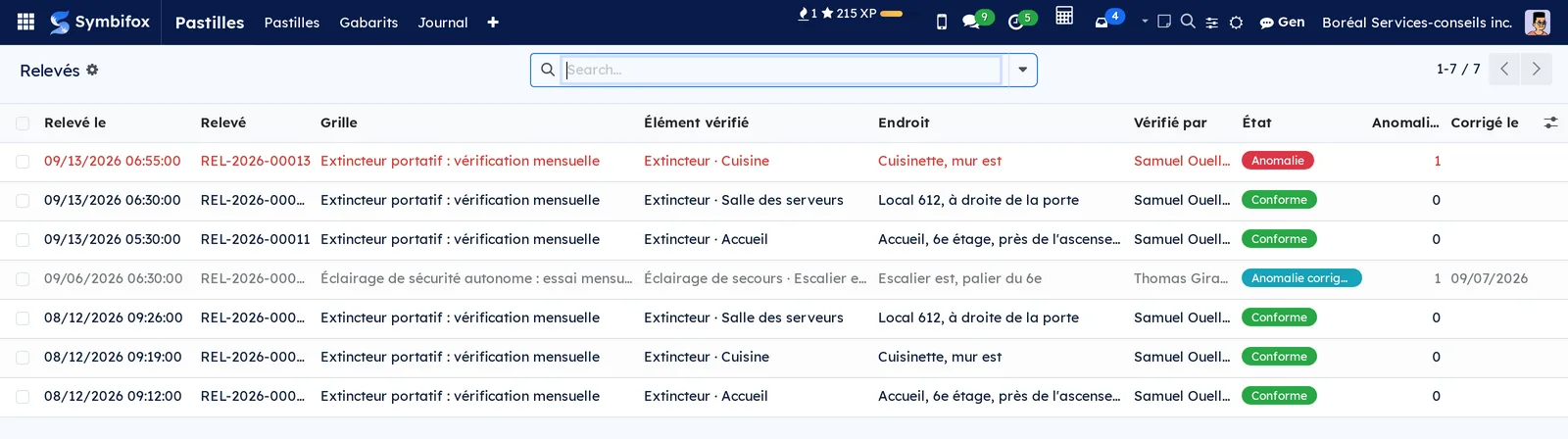This screenshot has height=439, width=1568.
Task: Click Conforme badge on 09/13/2026 06:30:00 row
Action: coord(1279,200)
